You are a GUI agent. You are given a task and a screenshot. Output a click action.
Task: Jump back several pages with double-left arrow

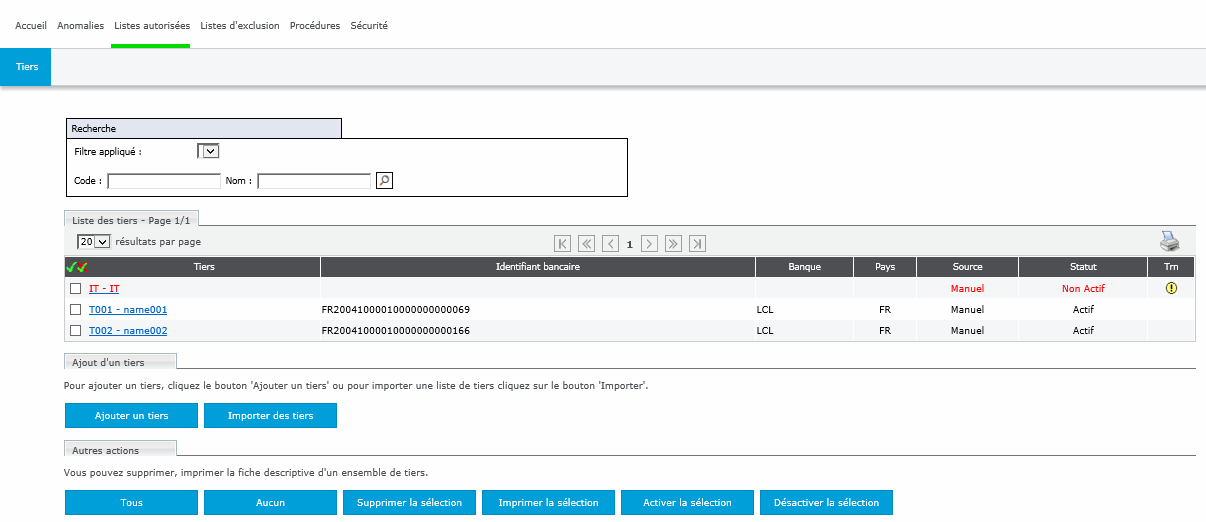[x=587, y=243]
